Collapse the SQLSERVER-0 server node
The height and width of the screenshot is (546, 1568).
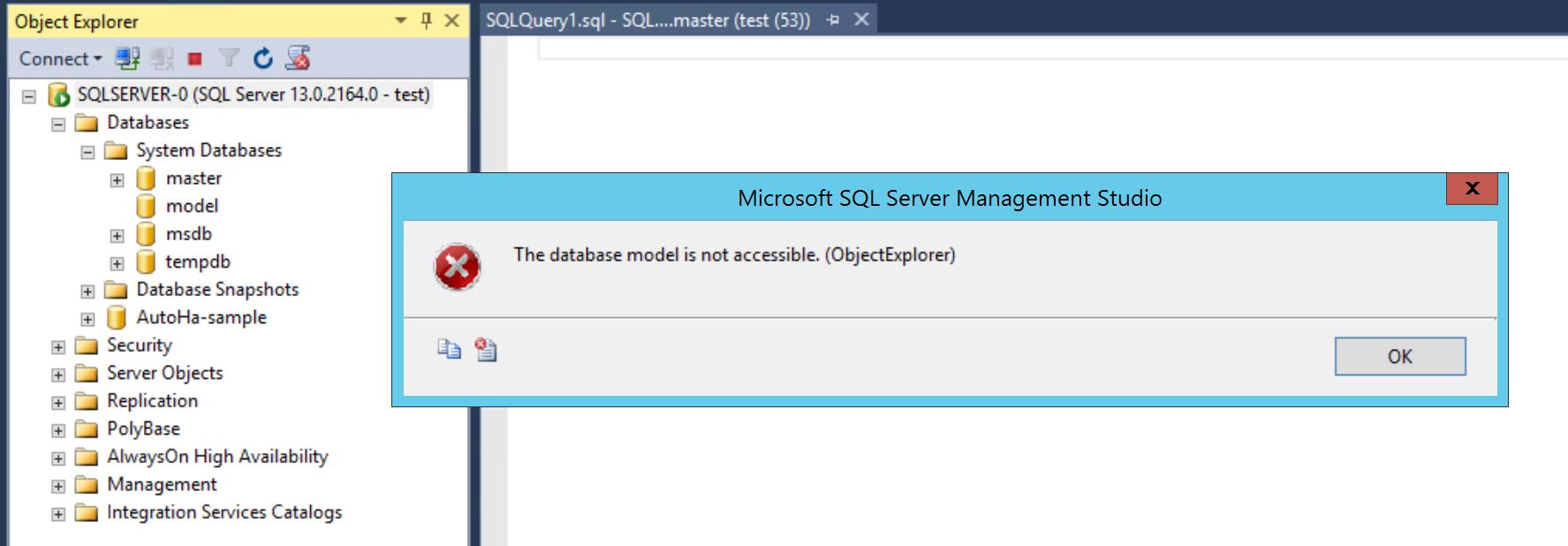click(x=29, y=95)
